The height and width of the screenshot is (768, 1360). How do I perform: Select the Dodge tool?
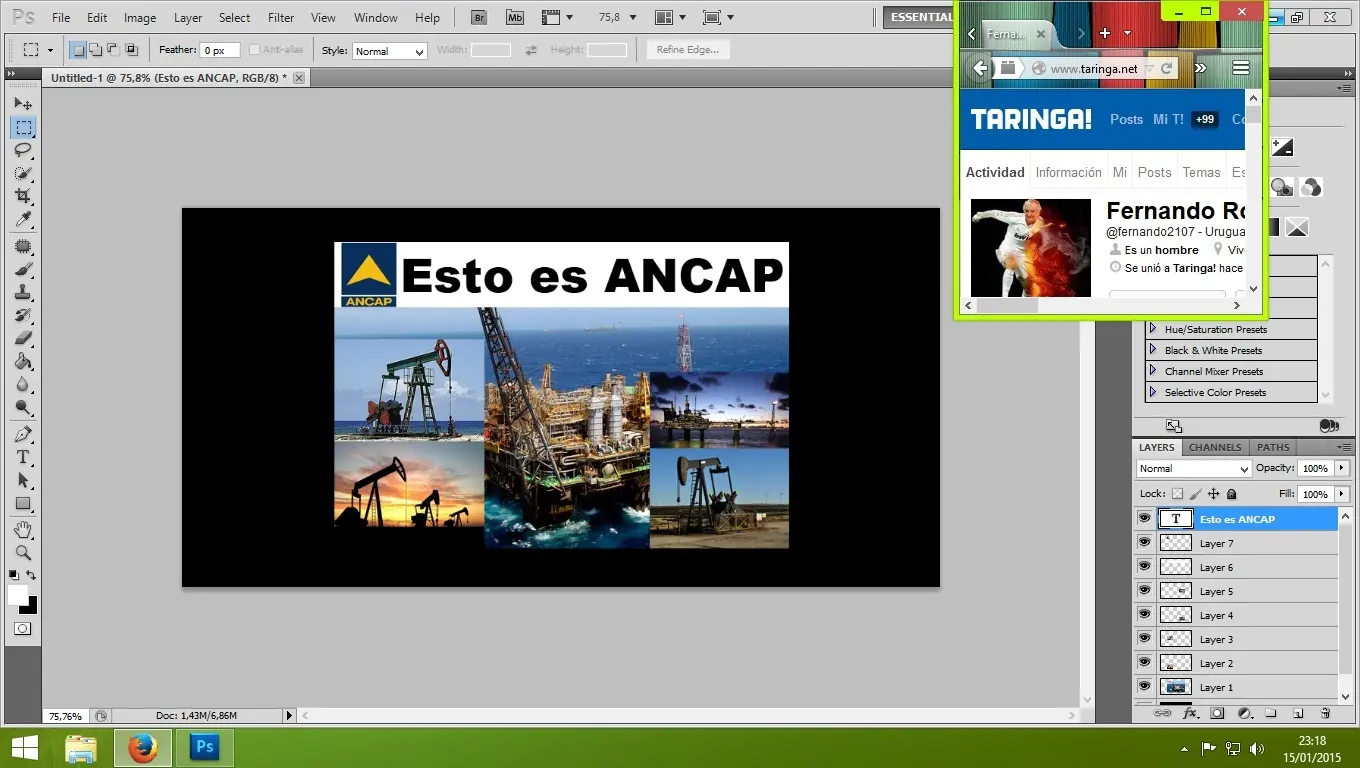coord(23,407)
